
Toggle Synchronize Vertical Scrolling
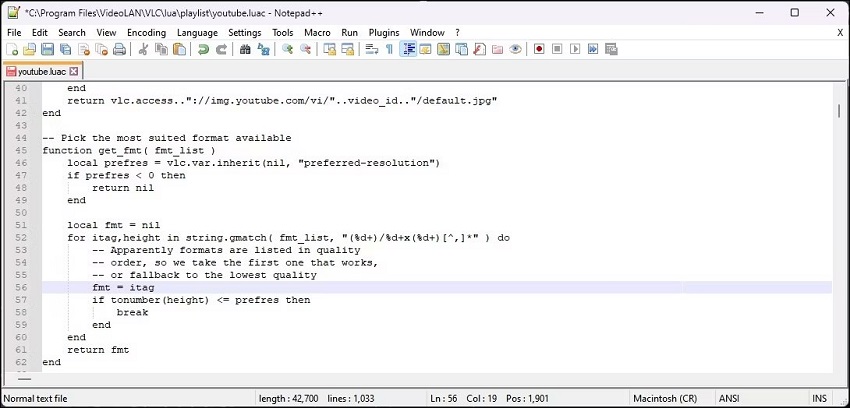(x=329, y=49)
